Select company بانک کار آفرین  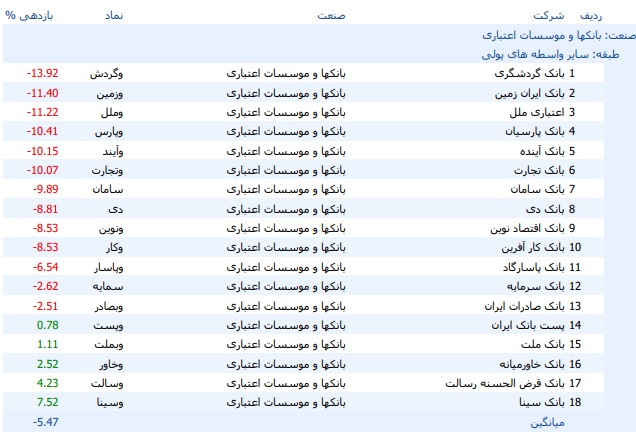pyautogui.click(x=533, y=247)
